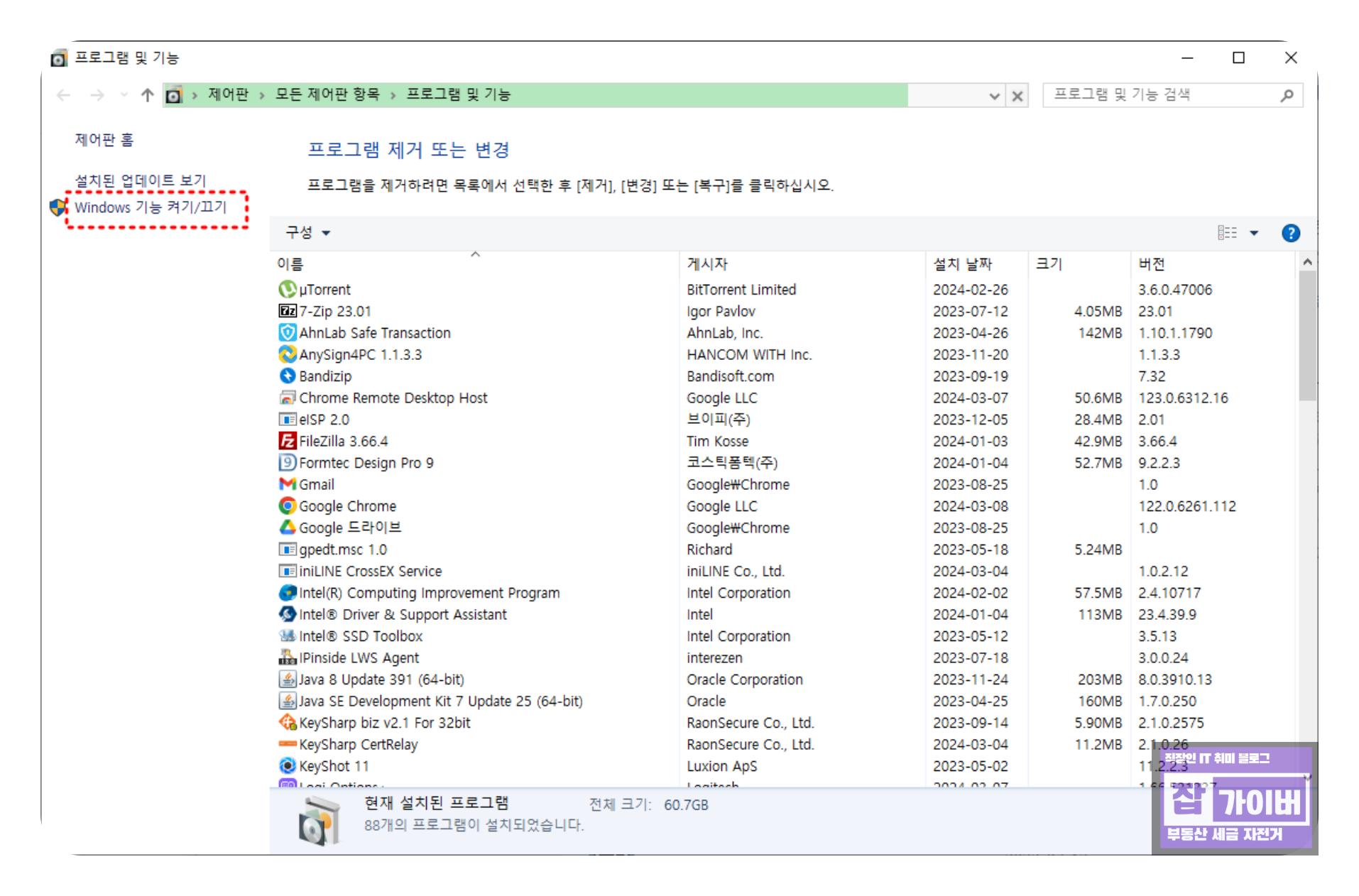Click the forward navigation arrow

coord(97,95)
